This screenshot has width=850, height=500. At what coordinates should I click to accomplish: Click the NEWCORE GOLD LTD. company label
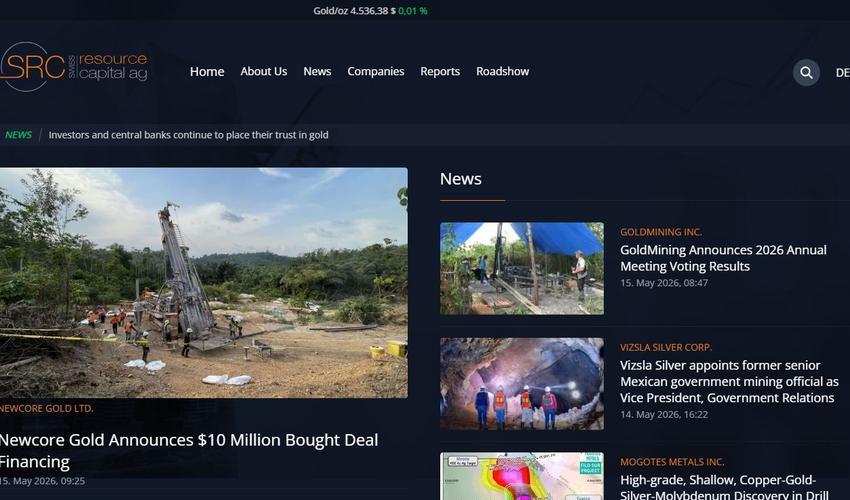pyautogui.click(x=47, y=408)
